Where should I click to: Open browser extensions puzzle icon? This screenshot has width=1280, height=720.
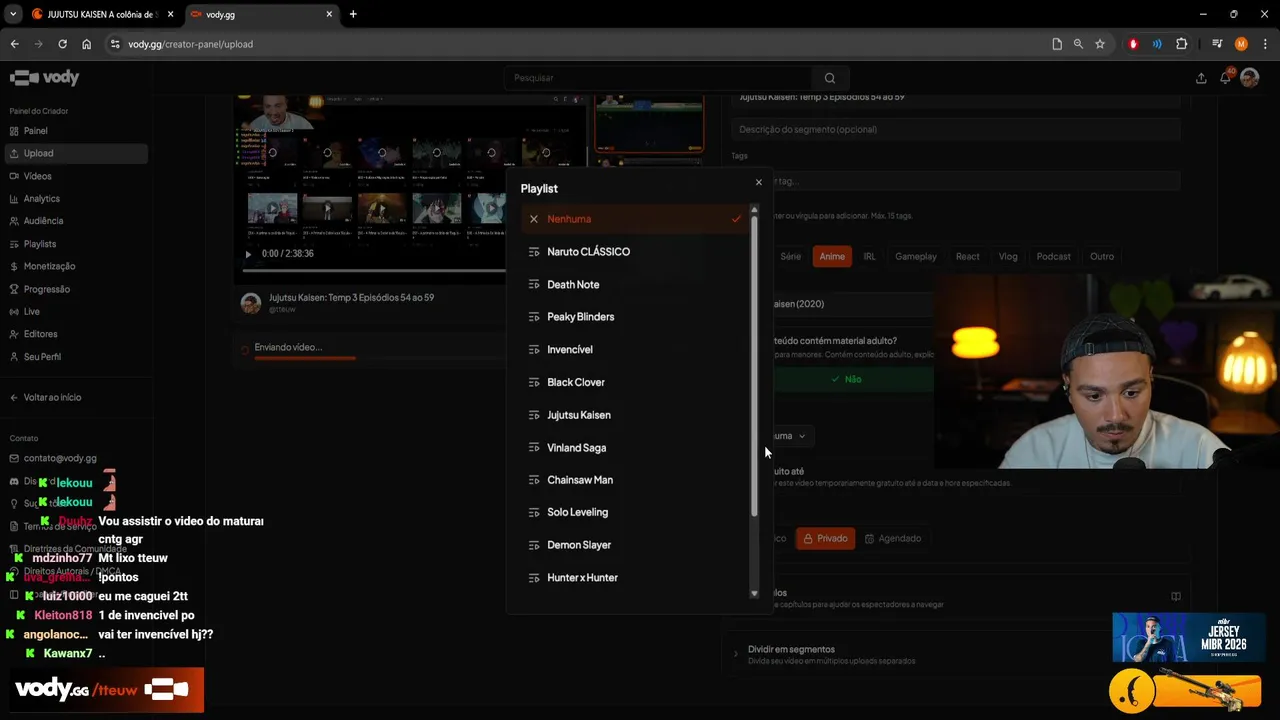[x=1181, y=44]
